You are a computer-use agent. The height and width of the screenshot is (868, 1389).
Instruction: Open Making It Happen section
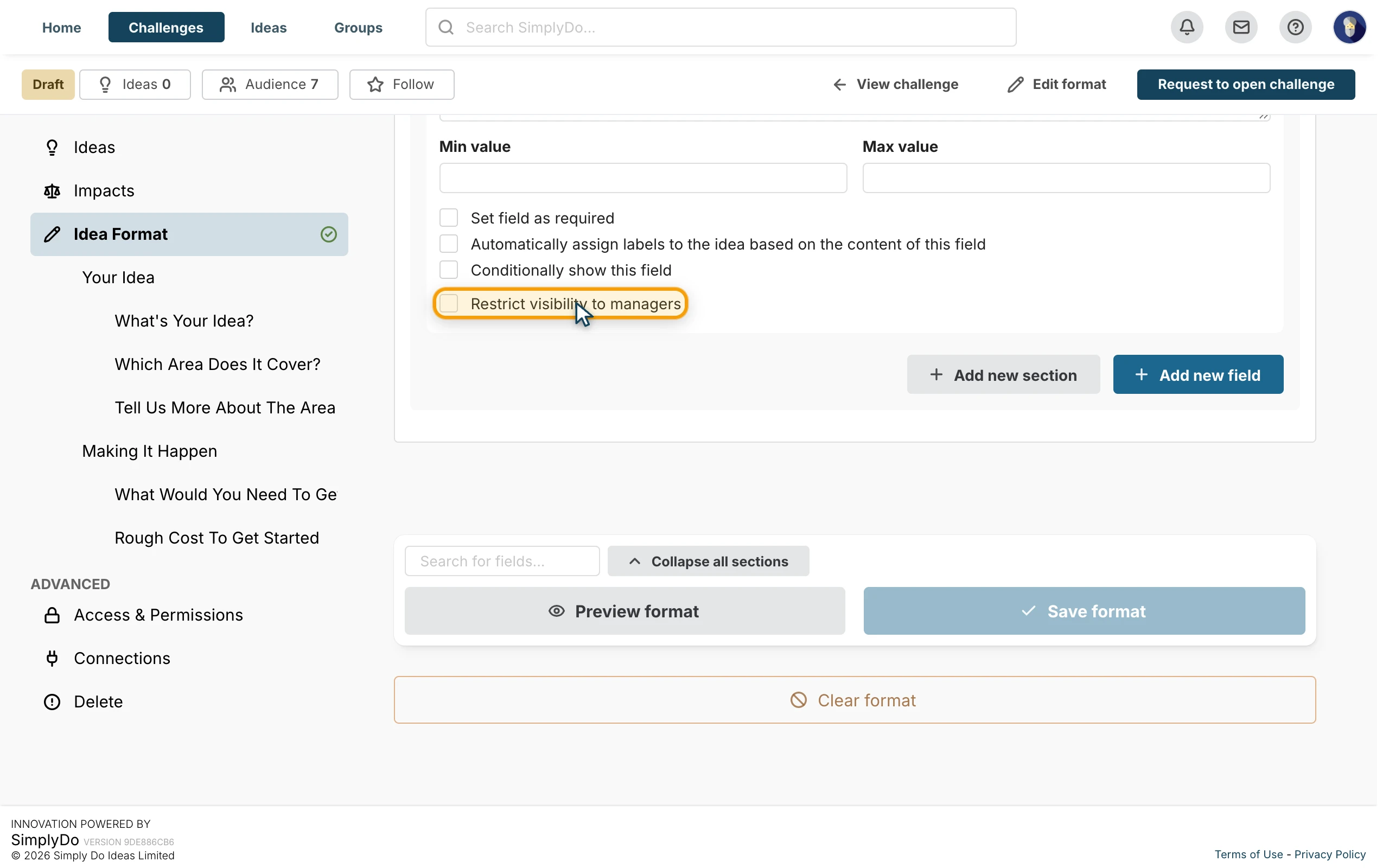point(149,451)
